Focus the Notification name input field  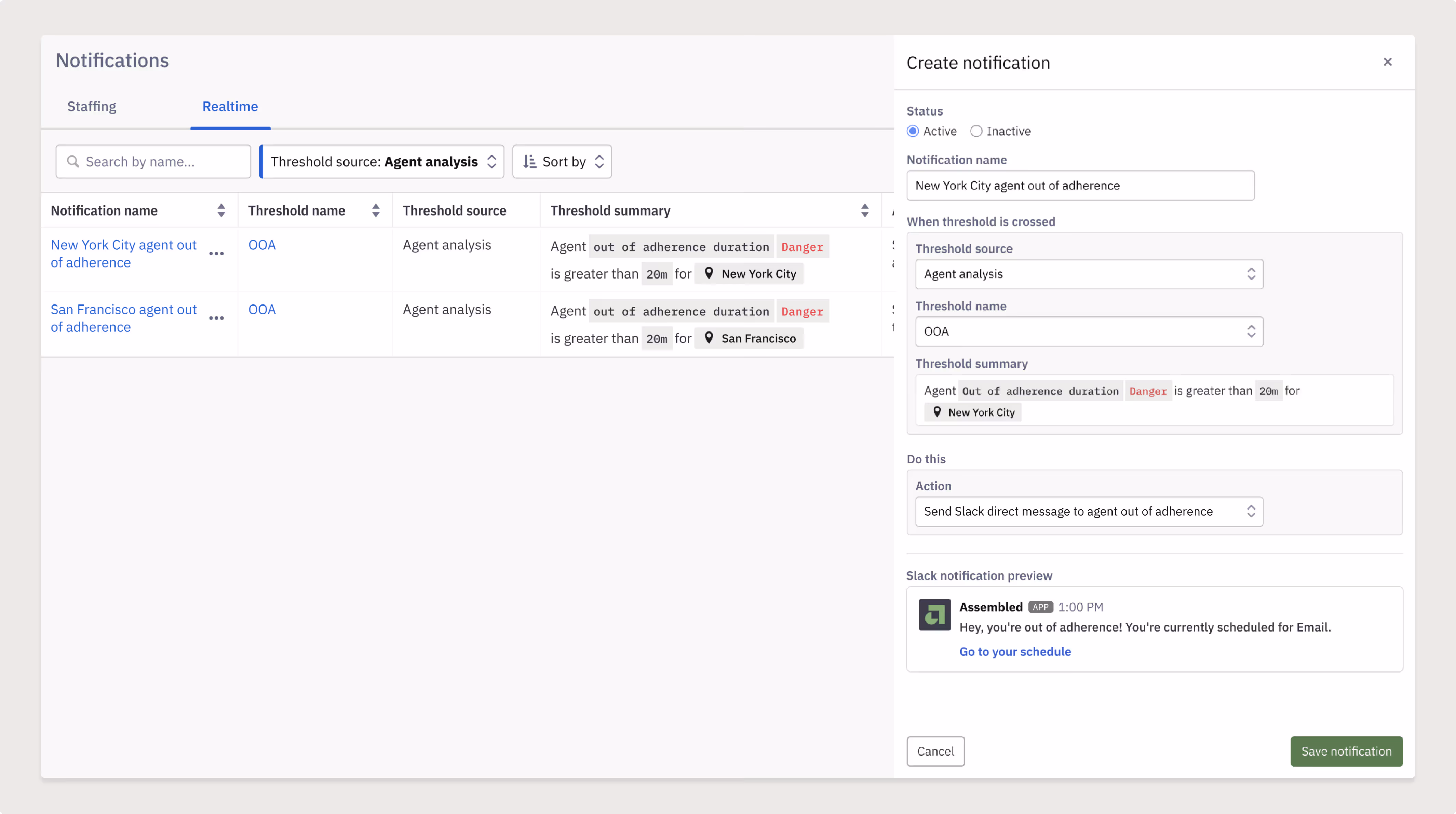(x=1081, y=186)
